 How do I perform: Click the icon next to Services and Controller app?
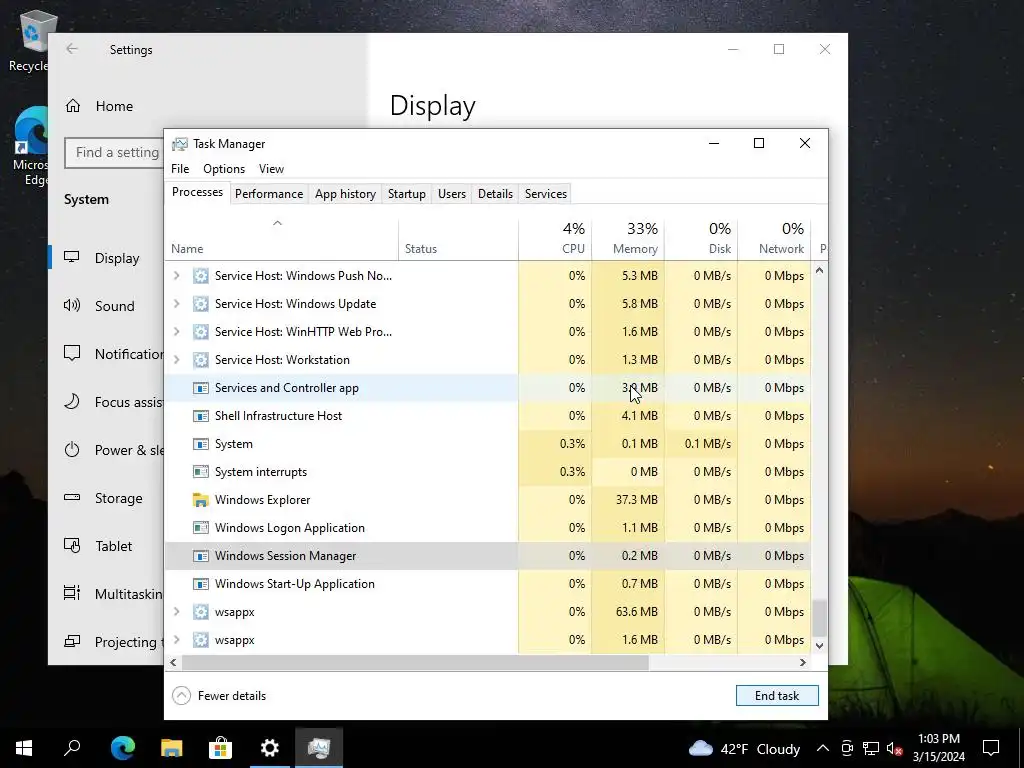[x=200, y=388]
